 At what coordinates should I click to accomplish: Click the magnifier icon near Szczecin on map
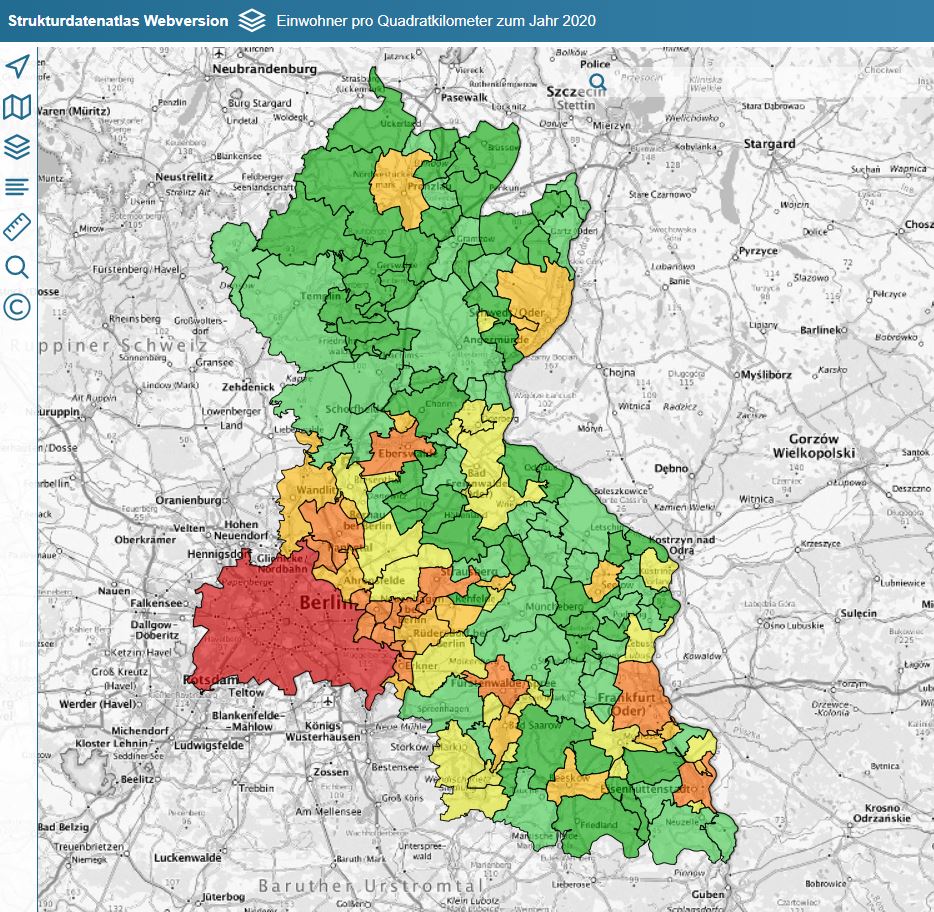point(597,82)
